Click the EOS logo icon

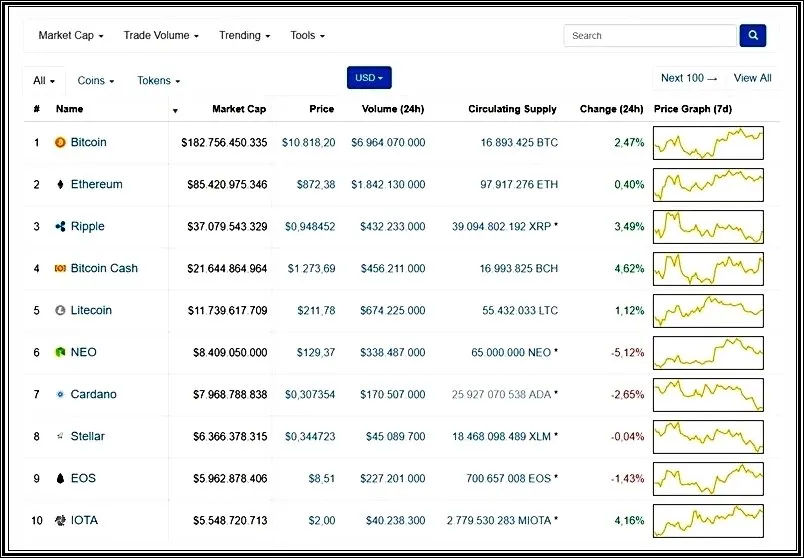pos(60,479)
